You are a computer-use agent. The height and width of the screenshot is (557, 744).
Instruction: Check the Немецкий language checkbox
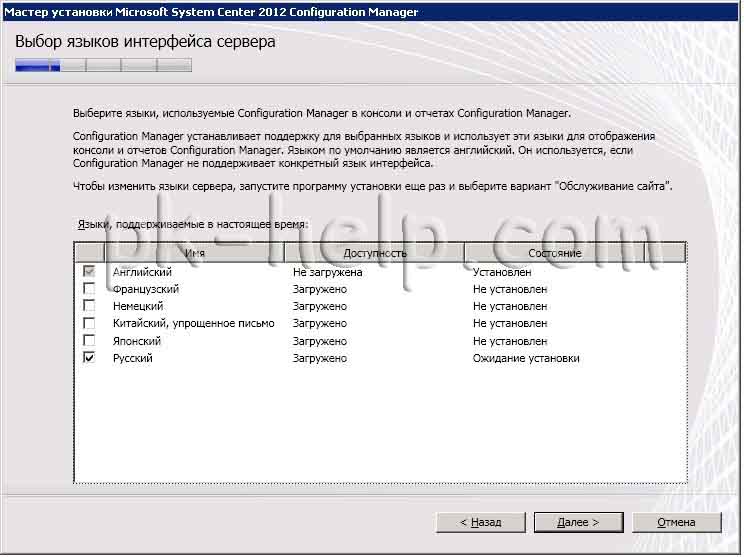(89, 306)
